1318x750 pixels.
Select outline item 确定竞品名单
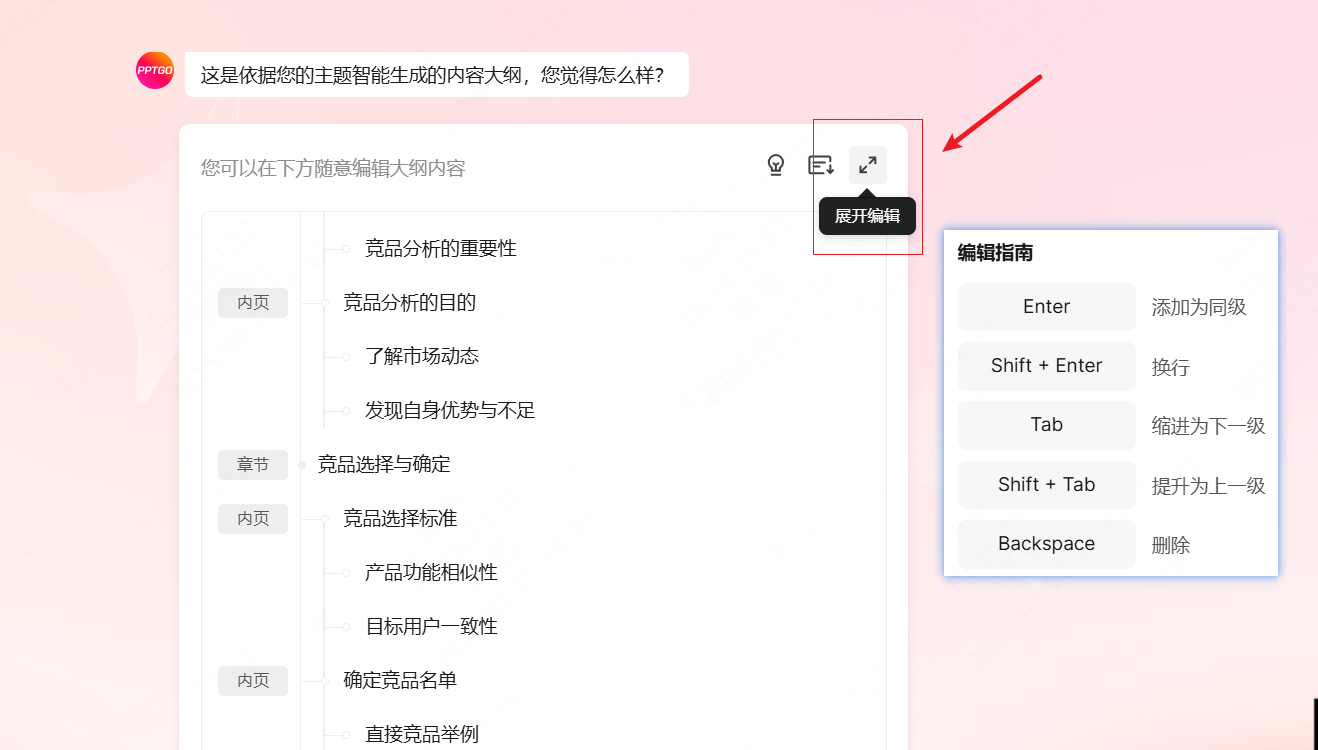400,680
